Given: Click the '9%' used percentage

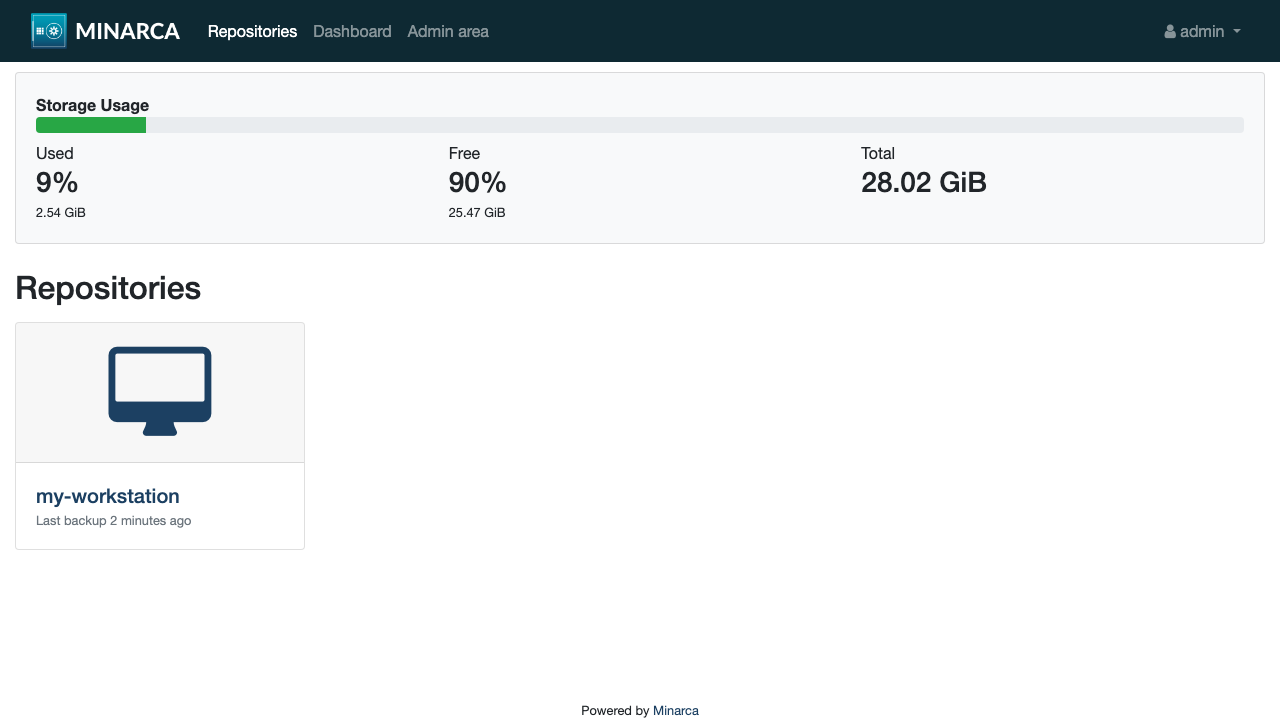Looking at the screenshot, I should [x=57, y=182].
